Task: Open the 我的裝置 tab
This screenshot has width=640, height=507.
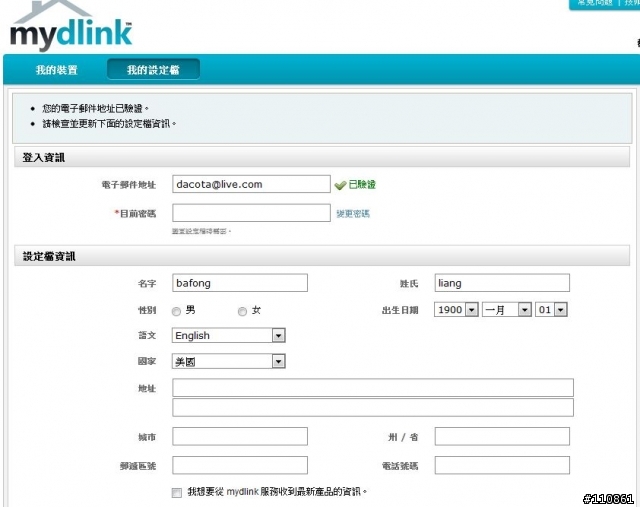Action: [x=57, y=70]
